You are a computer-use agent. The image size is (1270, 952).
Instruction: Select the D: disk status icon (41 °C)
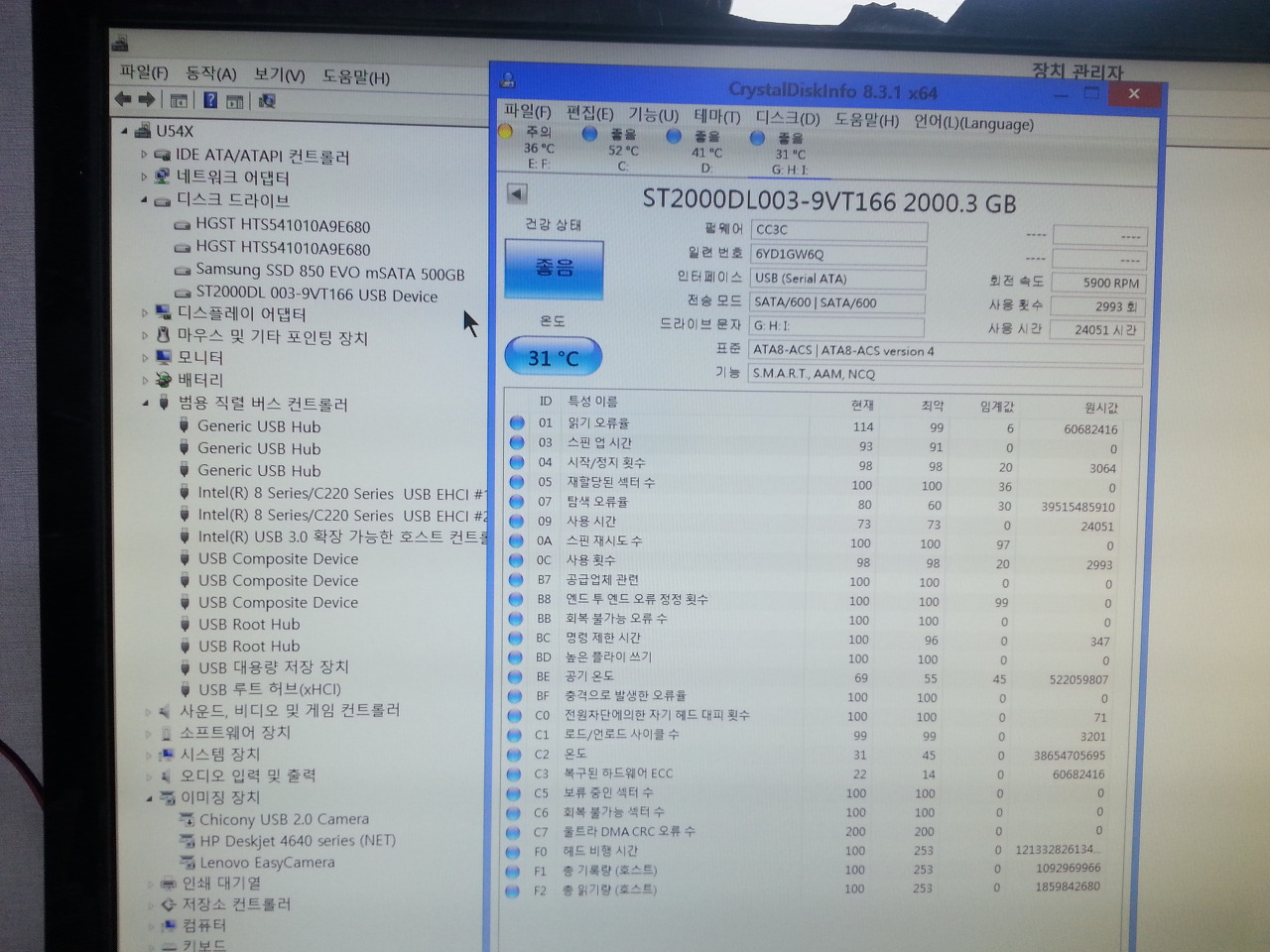pos(674,135)
